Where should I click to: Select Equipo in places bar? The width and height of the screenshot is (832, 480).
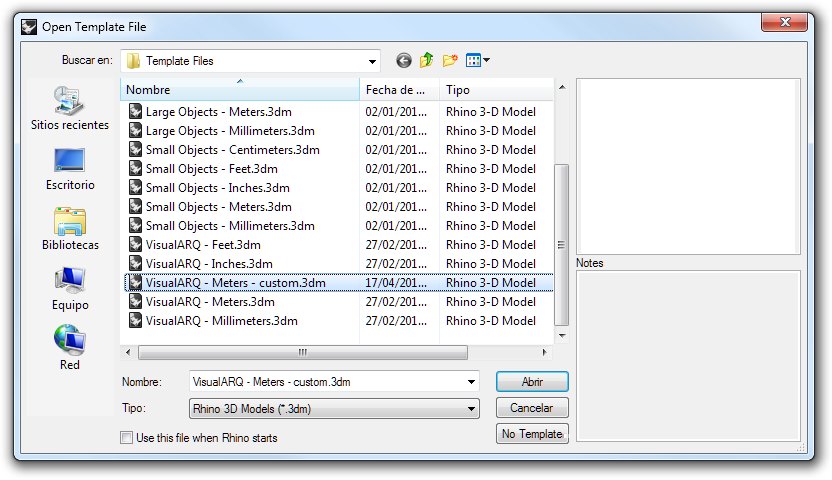click(69, 288)
